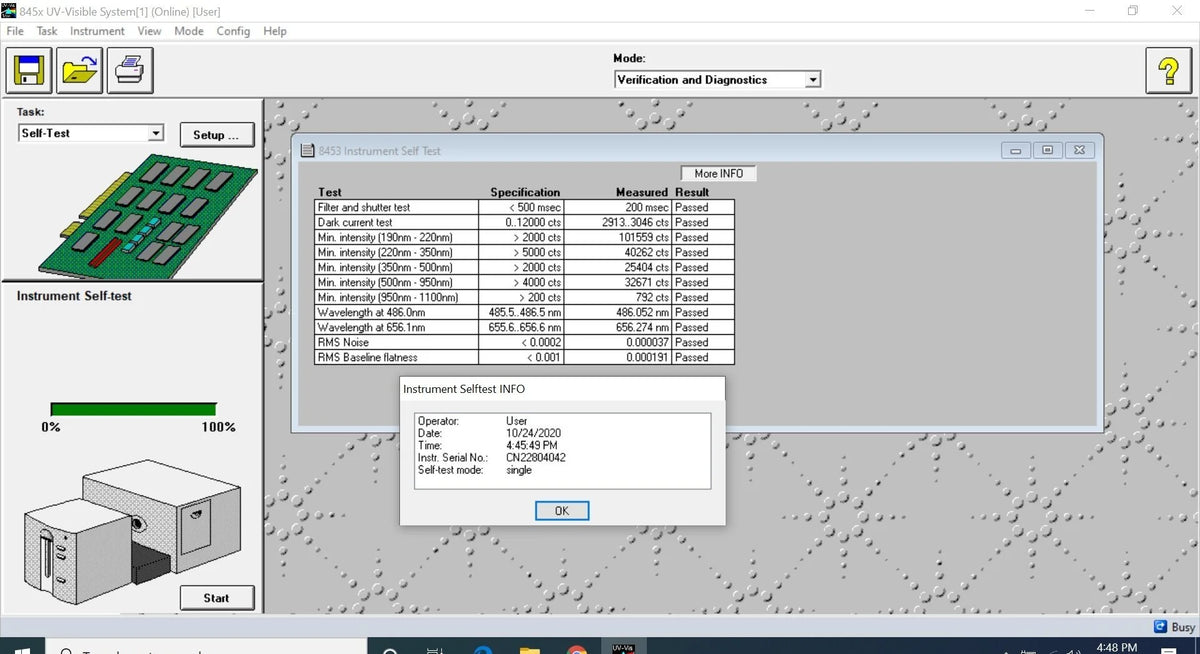Click the taskbar clock showing 4:48 PM
1200x654 pixels.
(x=1116, y=648)
